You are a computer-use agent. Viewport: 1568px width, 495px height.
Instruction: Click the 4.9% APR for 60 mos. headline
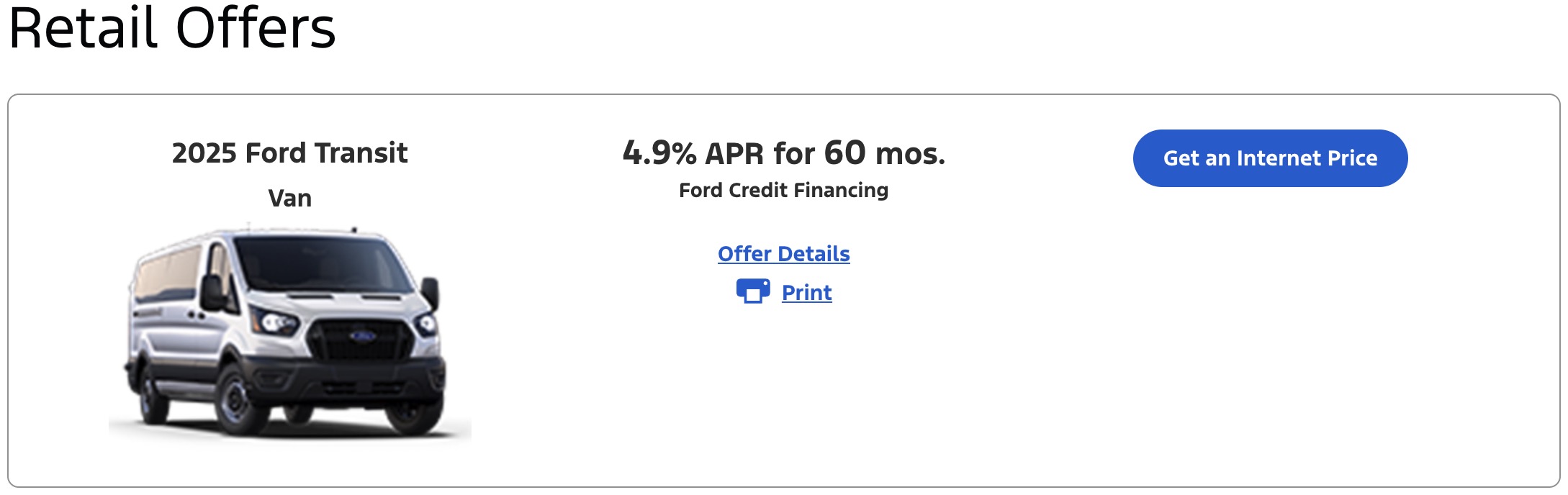783,153
